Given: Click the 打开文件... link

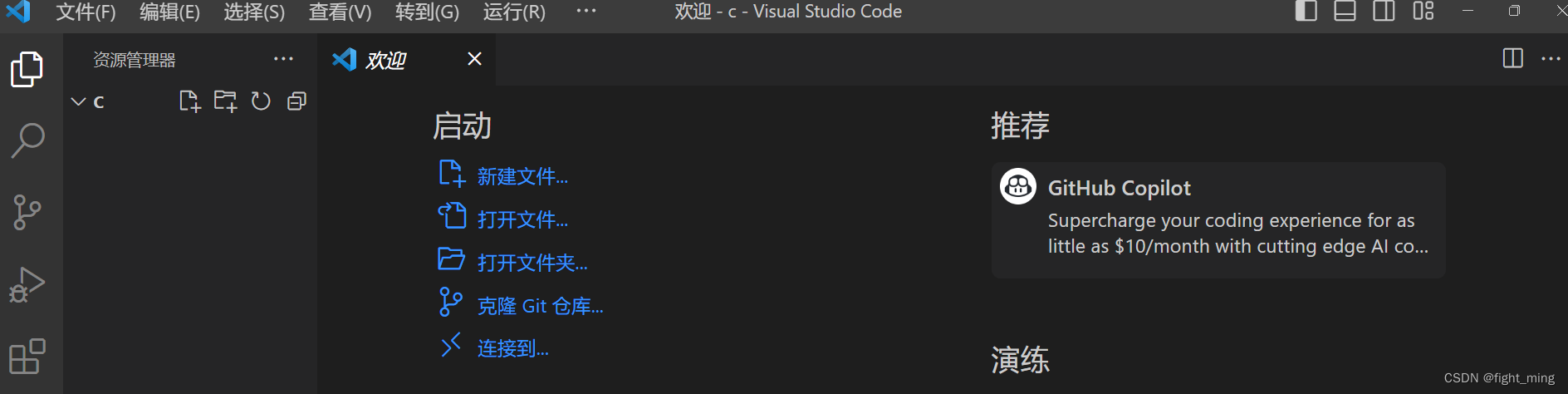Looking at the screenshot, I should click(522, 219).
